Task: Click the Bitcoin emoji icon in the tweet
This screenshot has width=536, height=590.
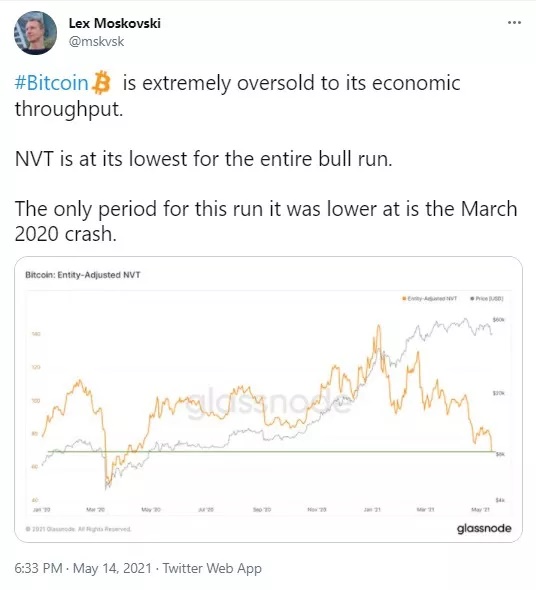Action: [101, 82]
